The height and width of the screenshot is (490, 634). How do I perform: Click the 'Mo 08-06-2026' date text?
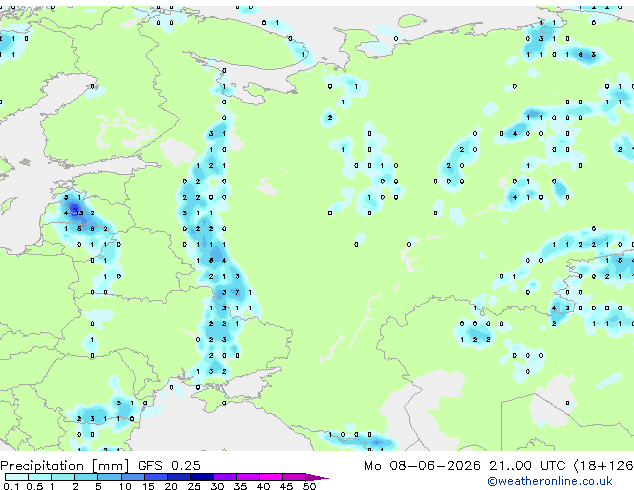pyautogui.click(x=422, y=466)
